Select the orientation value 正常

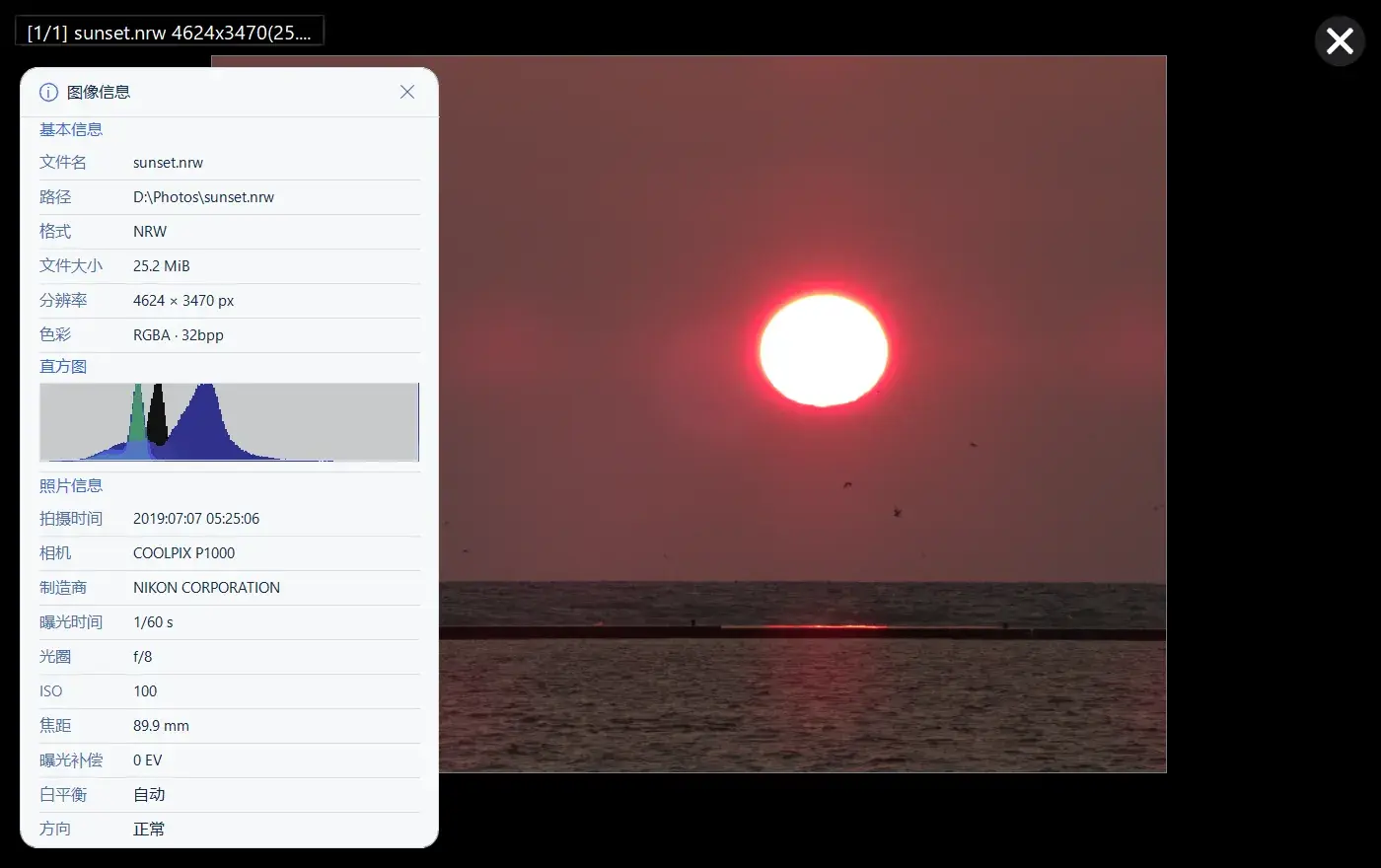click(x=149, y=830)
